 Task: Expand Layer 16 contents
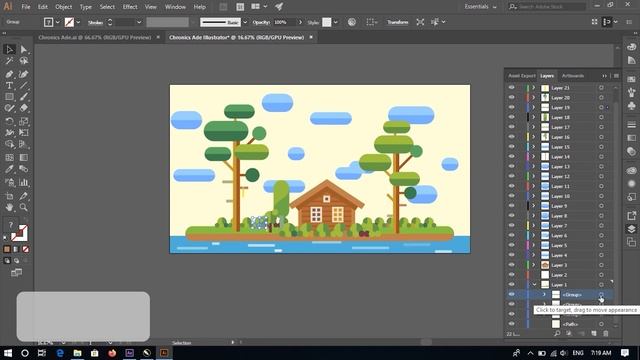coord(533,137)
